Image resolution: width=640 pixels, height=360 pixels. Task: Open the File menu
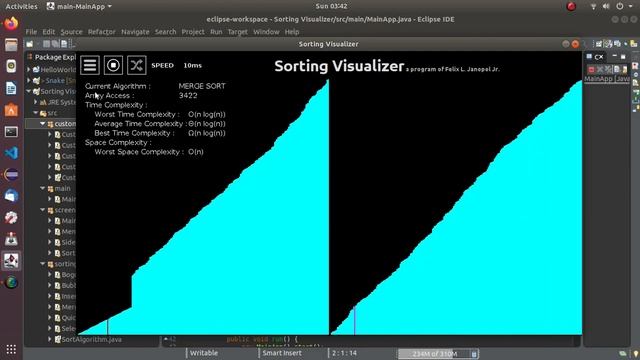pos(31,32)
